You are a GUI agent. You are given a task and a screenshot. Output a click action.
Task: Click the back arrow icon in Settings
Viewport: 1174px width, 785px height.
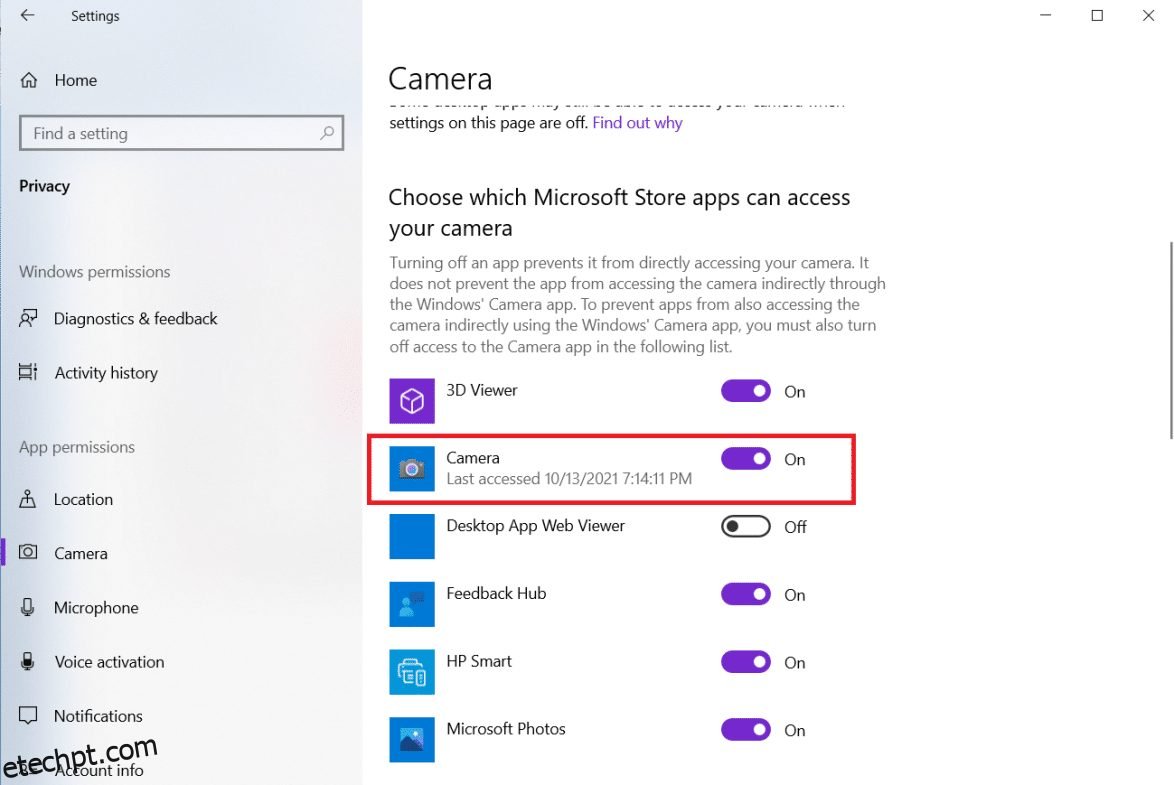coord(28,15)
